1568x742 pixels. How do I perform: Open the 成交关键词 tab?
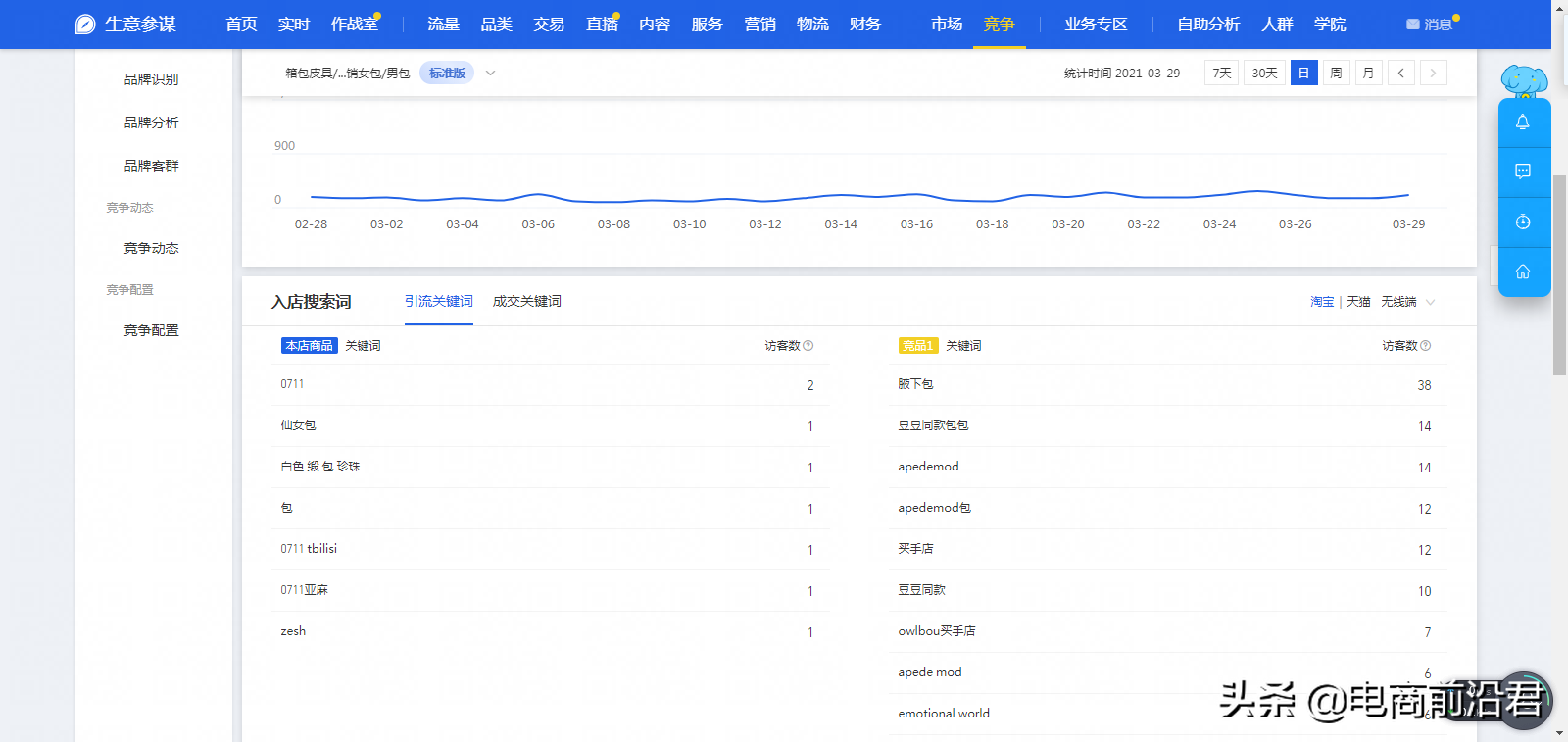tap(527, 302)
